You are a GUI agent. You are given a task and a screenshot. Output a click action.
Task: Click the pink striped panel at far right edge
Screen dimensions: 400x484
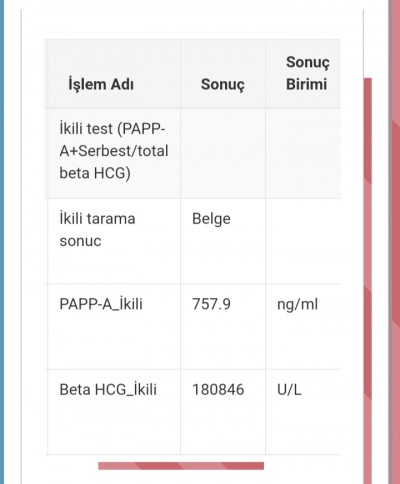[x=394, y=242]
